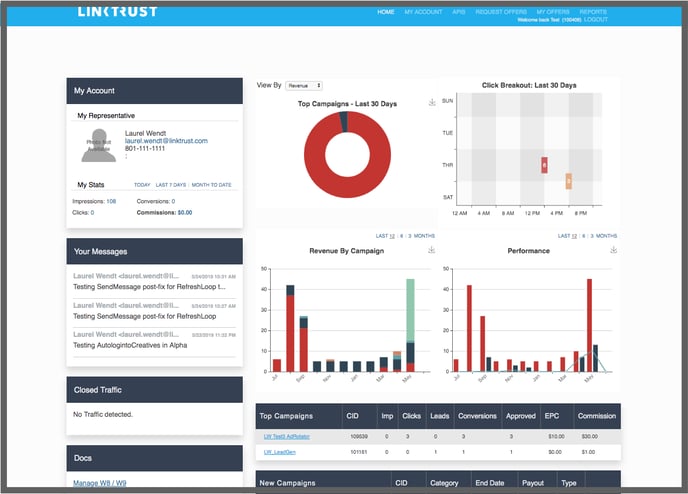The height and width of the screenshot is (494, 688).
Task: Click the Impressions value 108
Action: (111, 201)
